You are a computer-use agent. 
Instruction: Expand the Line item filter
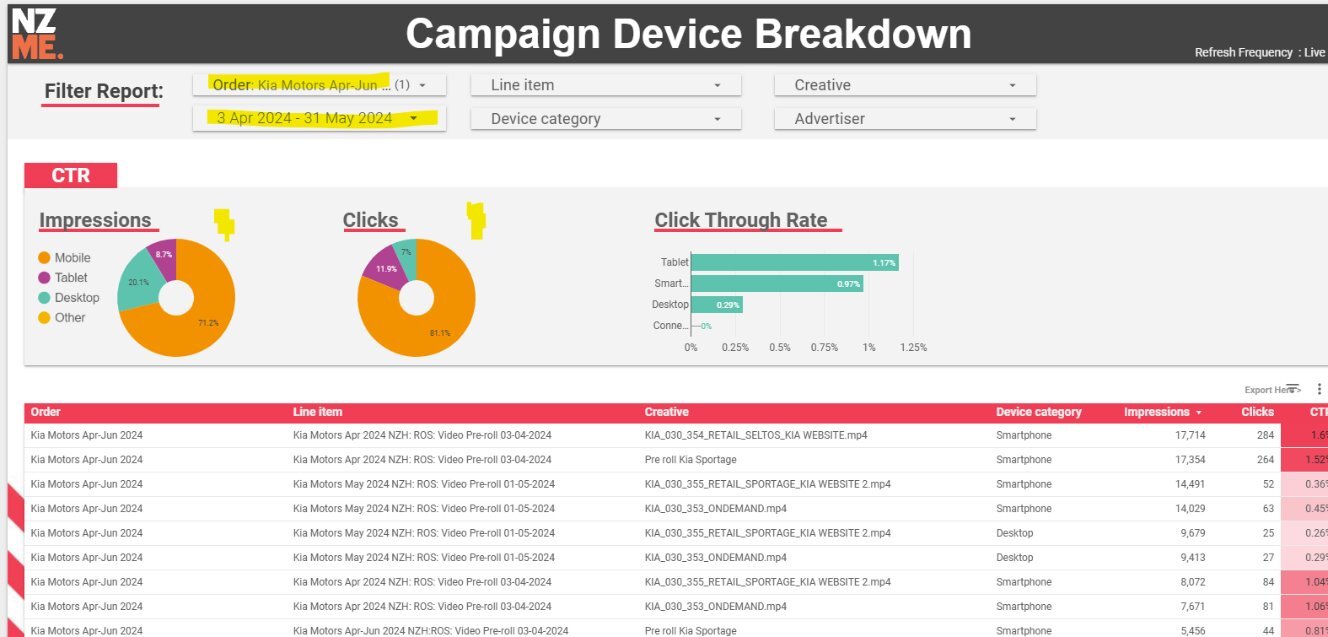tap(606, 86)
